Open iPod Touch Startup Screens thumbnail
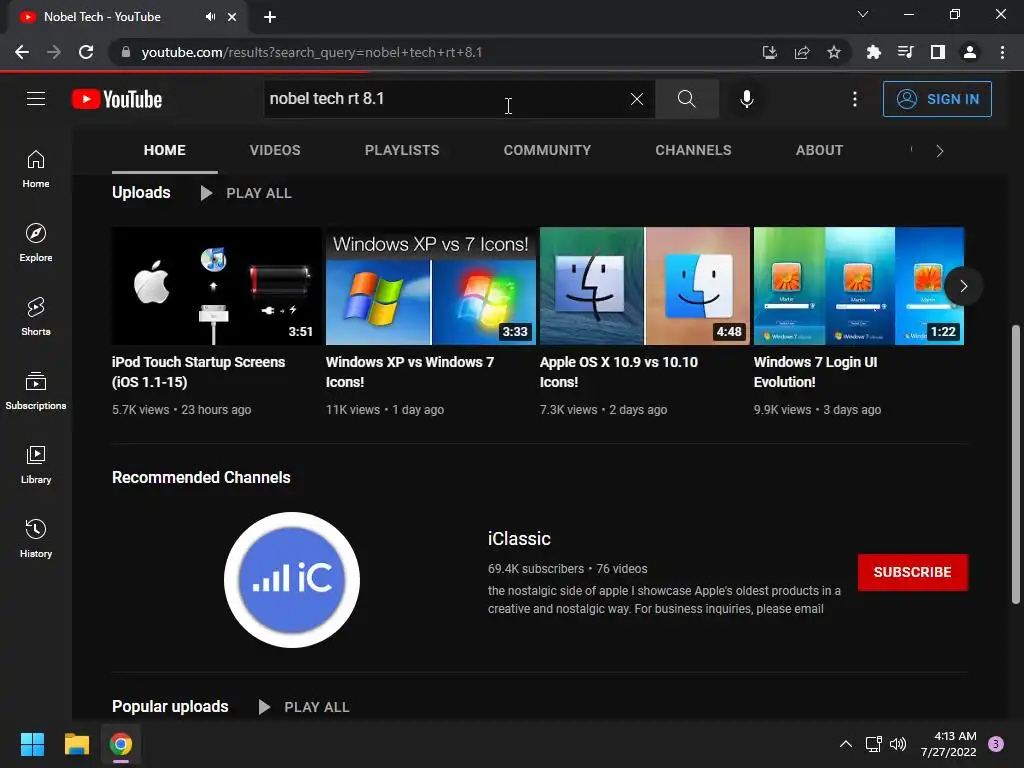This screenshot has width=1024, height=768. coord(217,286)
